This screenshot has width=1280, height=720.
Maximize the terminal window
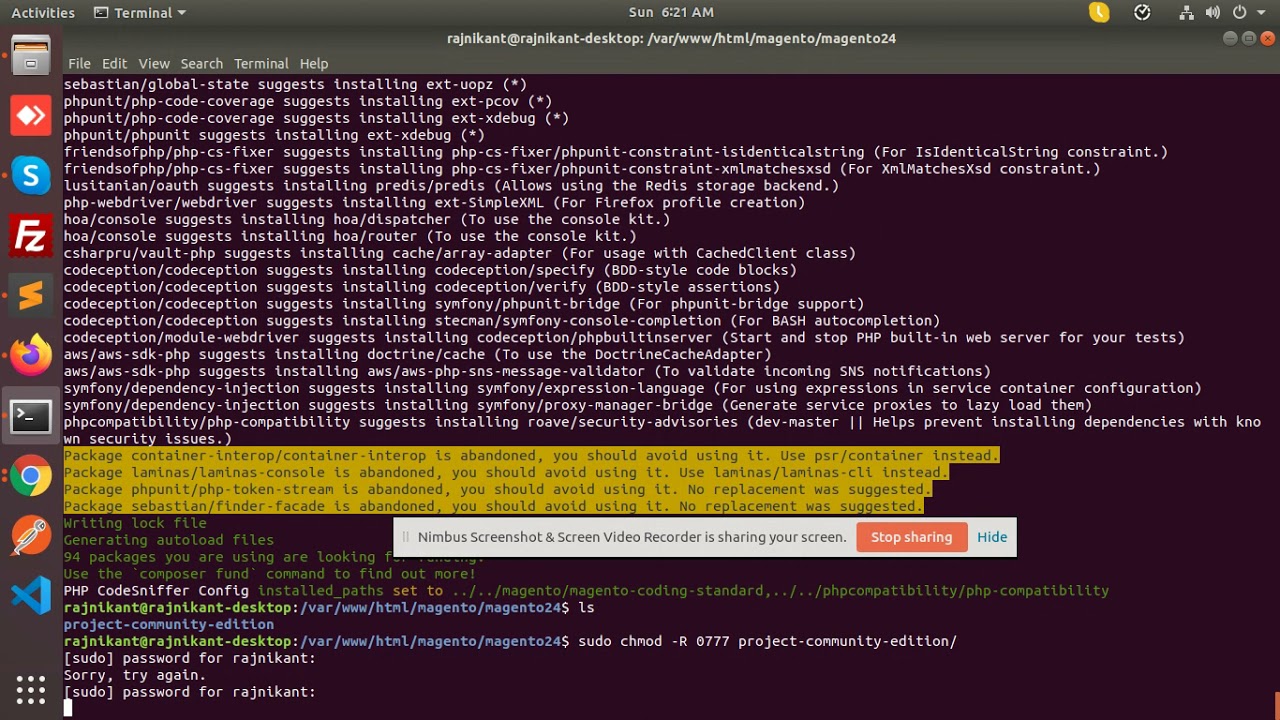tap(1249, 39)
